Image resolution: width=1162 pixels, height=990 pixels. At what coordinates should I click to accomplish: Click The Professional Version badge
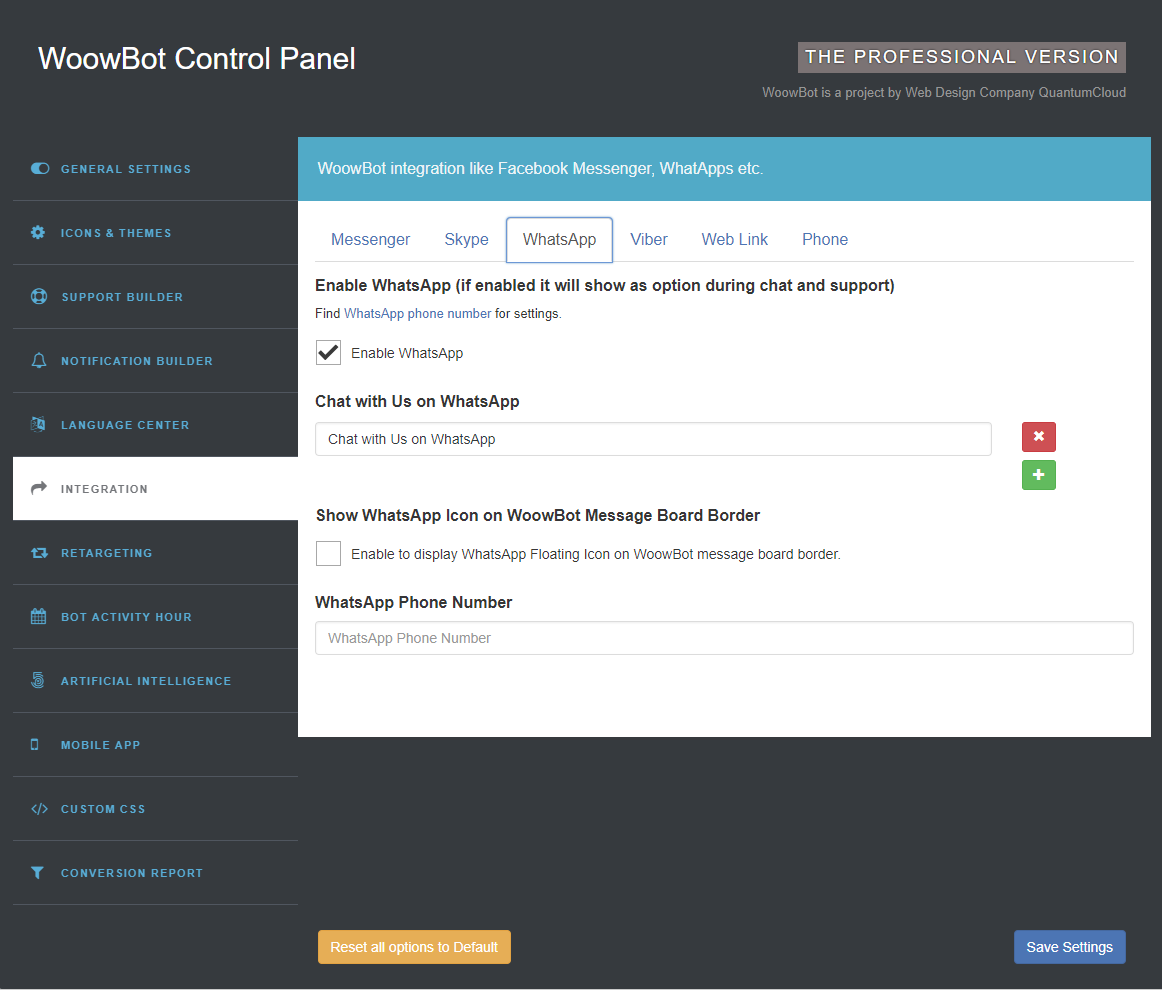(x=961, y=57)
